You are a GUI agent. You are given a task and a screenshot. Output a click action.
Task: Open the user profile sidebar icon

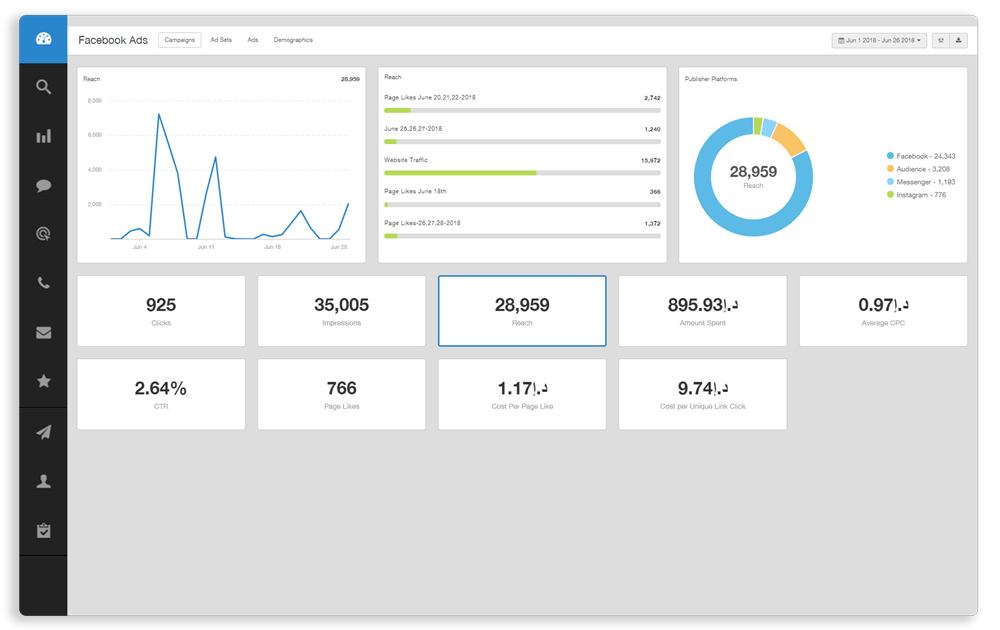[x=43, y=481]
